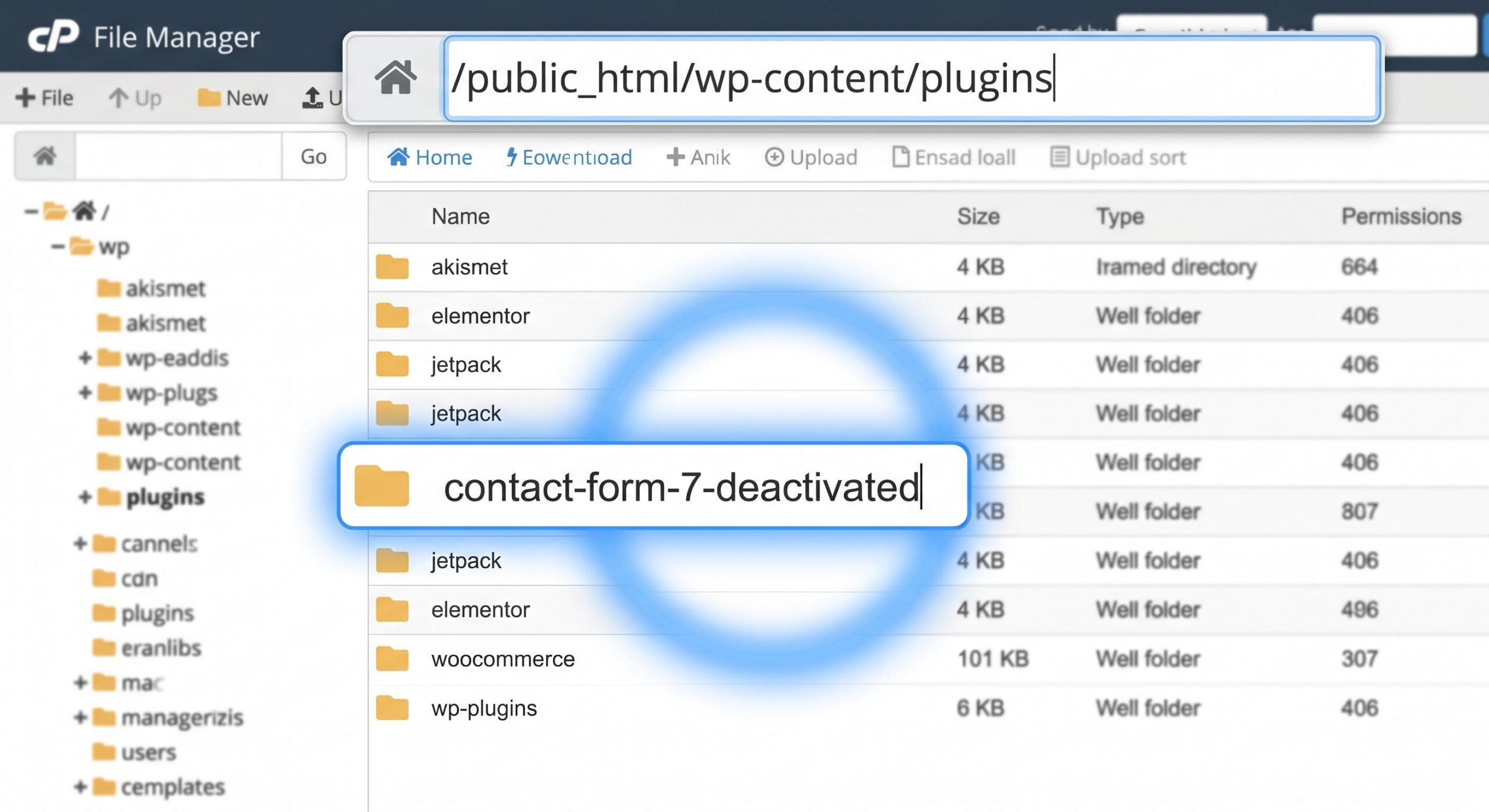This screenshot has height=812, width=1489.
Task: Expand the bold plugins tree node
Action: point(85,497)
